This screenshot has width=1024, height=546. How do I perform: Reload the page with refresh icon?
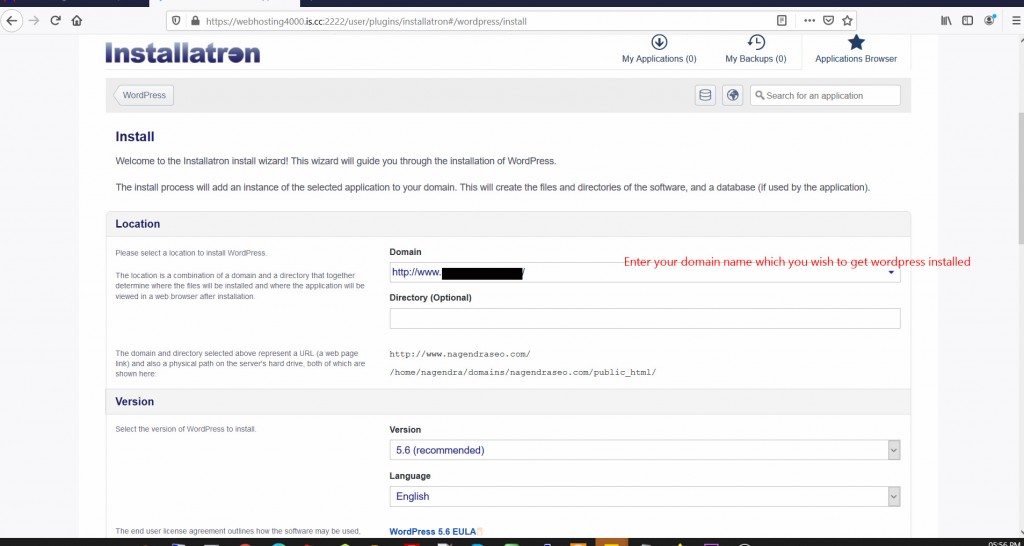point(56,20)
